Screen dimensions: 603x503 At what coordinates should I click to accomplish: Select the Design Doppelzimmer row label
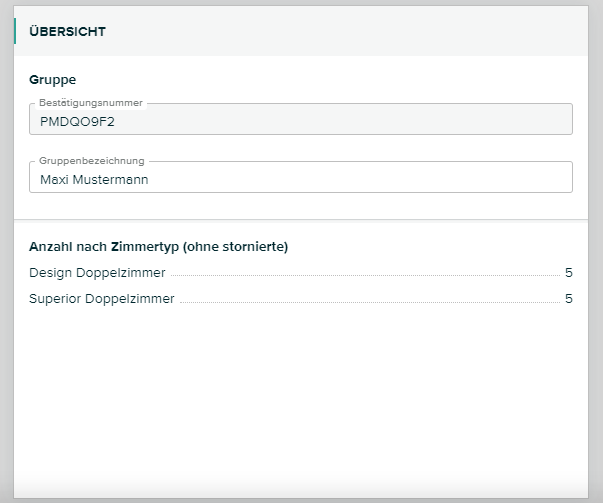point(97,272)
